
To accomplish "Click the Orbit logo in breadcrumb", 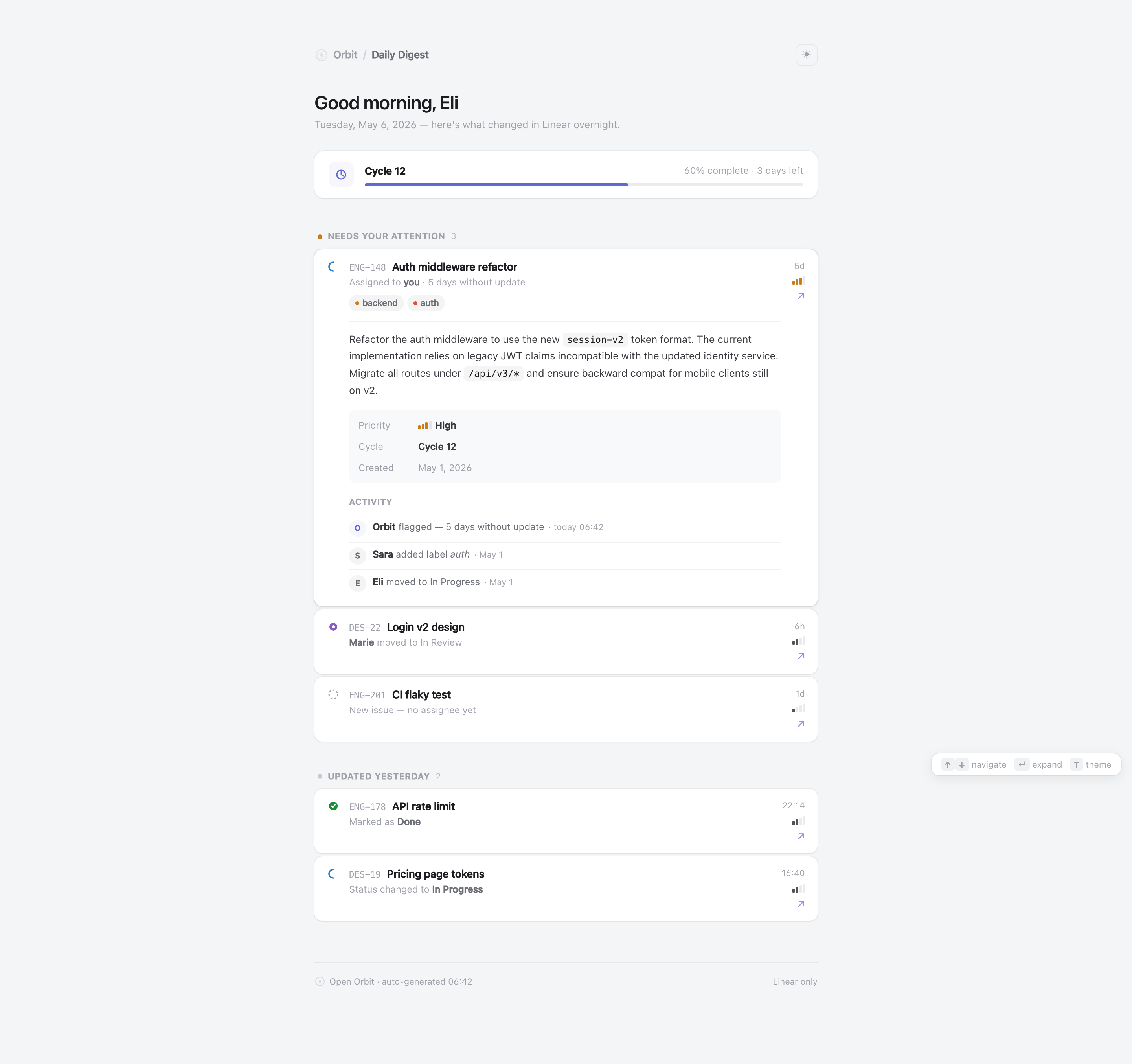I will (321, 55).
